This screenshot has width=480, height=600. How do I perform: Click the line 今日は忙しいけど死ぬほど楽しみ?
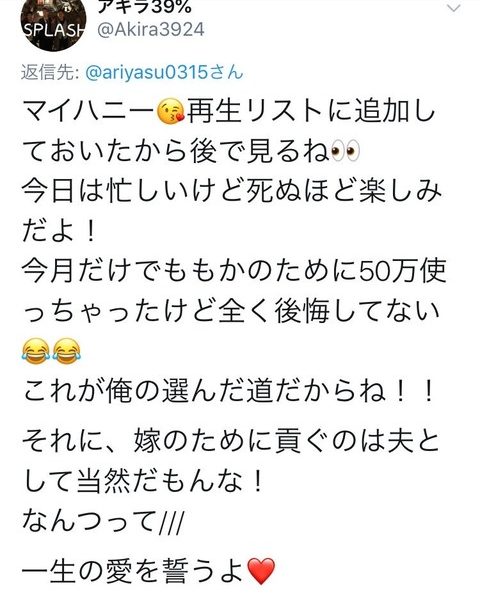(232, 191)
